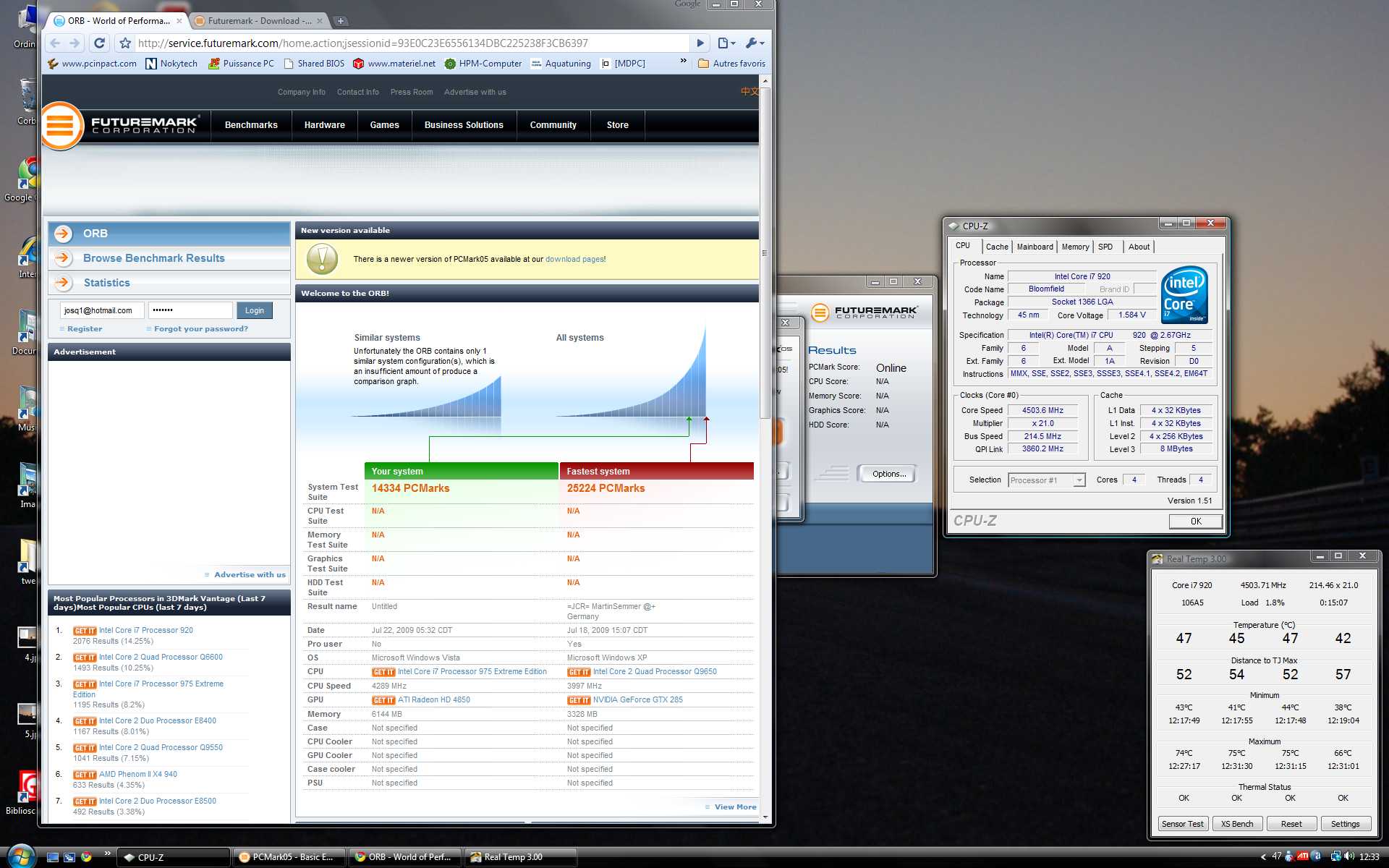Open Statistics sidebar link
Image resolution: width=1389 pixels, height=868 pixels.
(169, 283)
